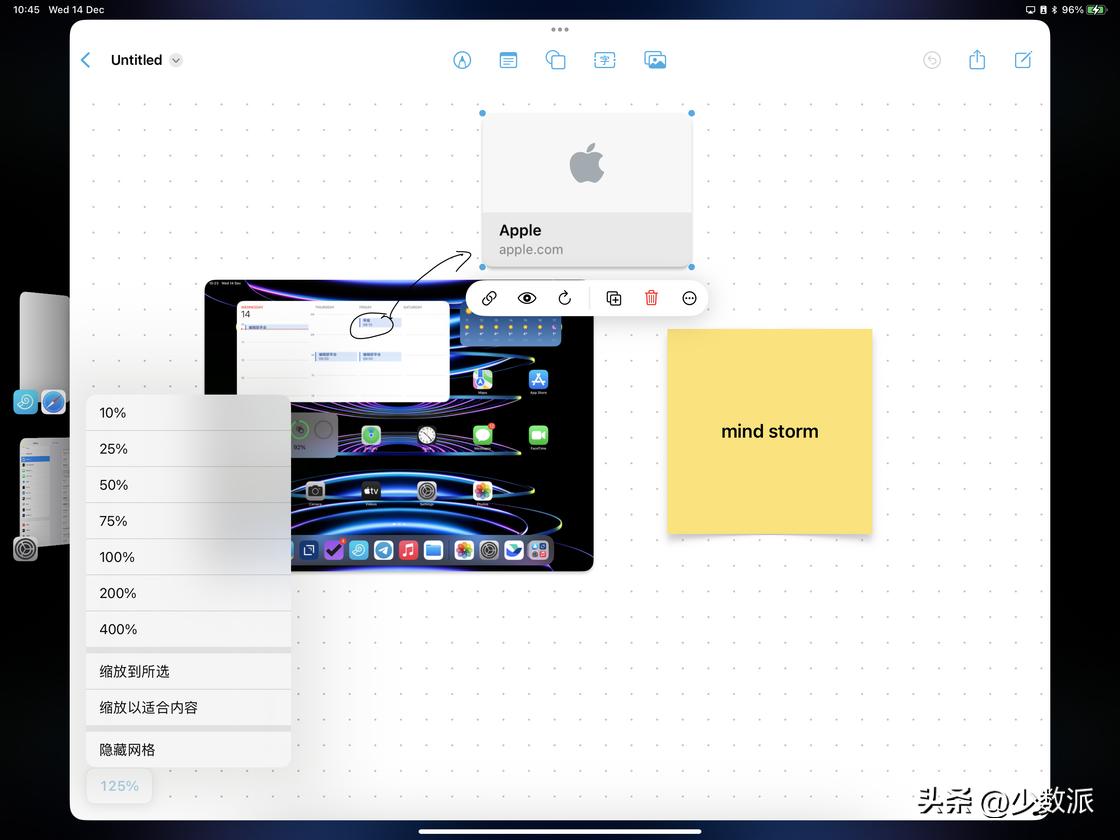
Task: Expand the Untitled board title menu
Action: (x=176, y=60)
